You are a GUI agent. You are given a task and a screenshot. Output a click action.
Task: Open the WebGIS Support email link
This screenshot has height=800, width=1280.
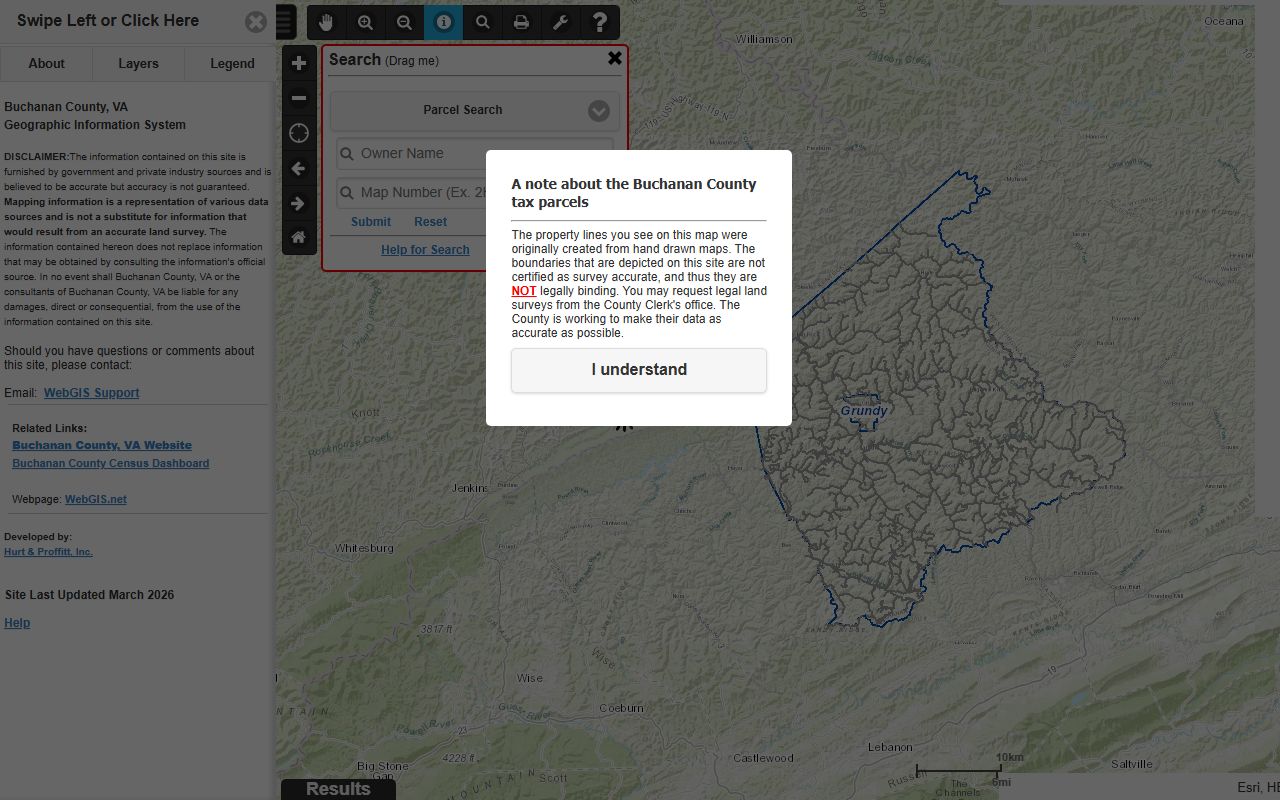click(x=91, y=393)
